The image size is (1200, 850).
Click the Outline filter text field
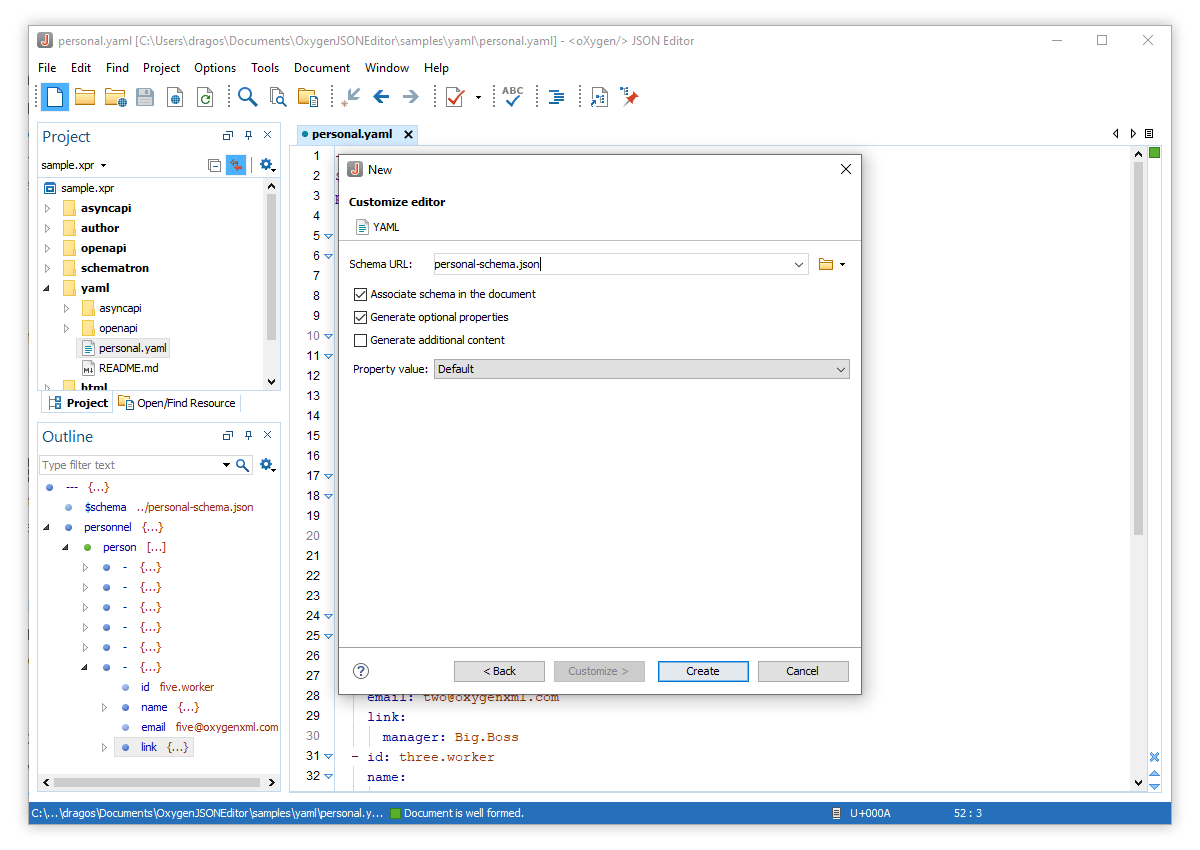(130, 465)
